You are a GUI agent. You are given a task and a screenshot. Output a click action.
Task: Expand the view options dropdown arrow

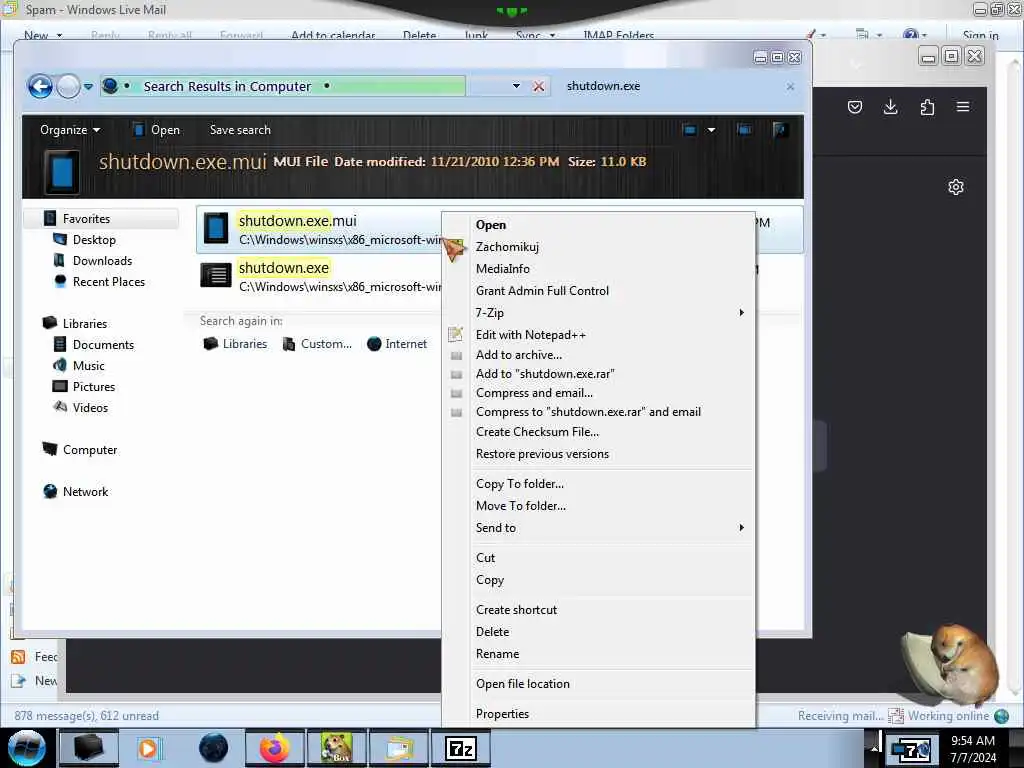pyautogui.click(x=711, y=130)
